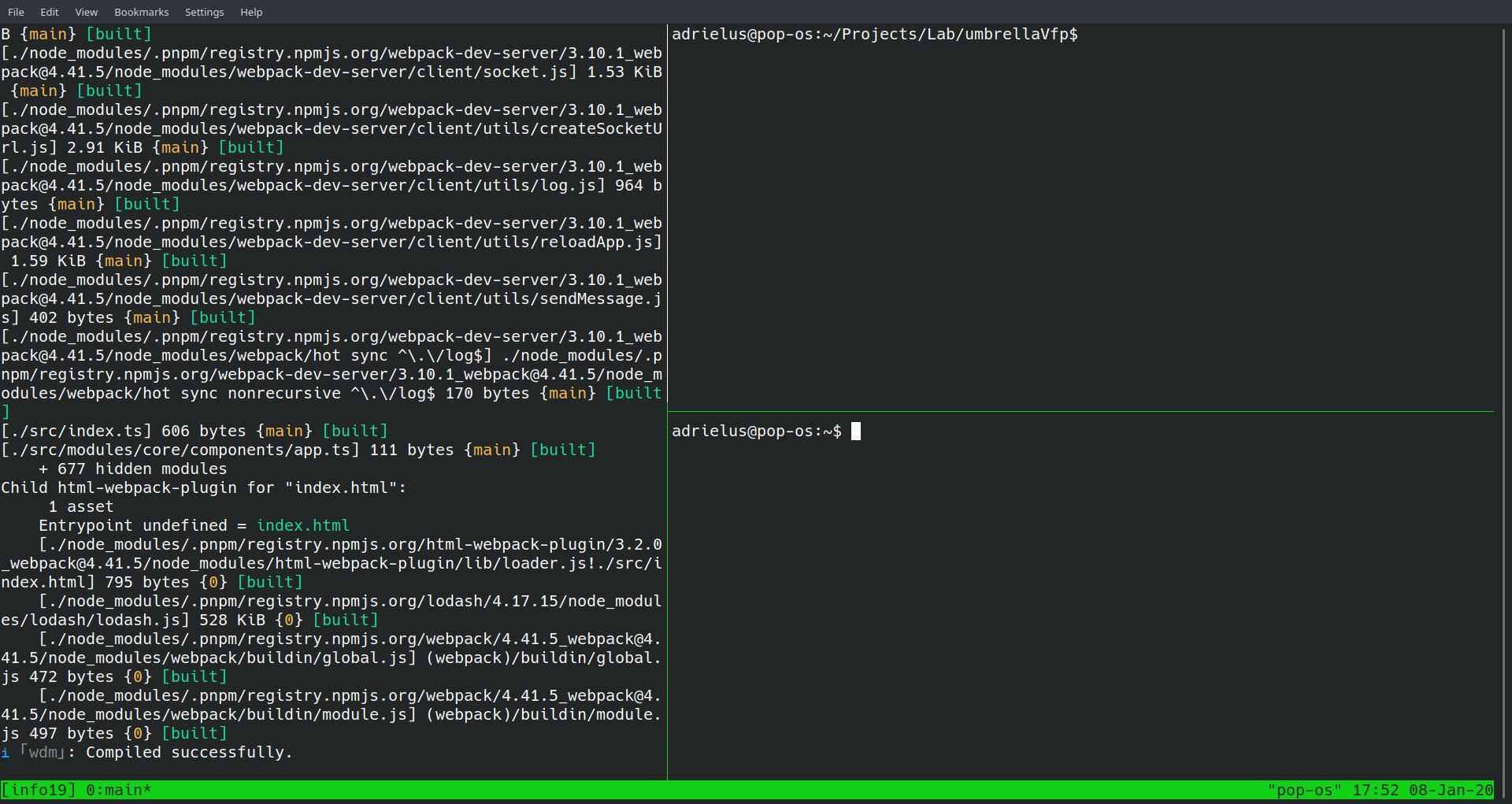Click the 'js 472 bytes {0} [built]' line

click(114, 676)
